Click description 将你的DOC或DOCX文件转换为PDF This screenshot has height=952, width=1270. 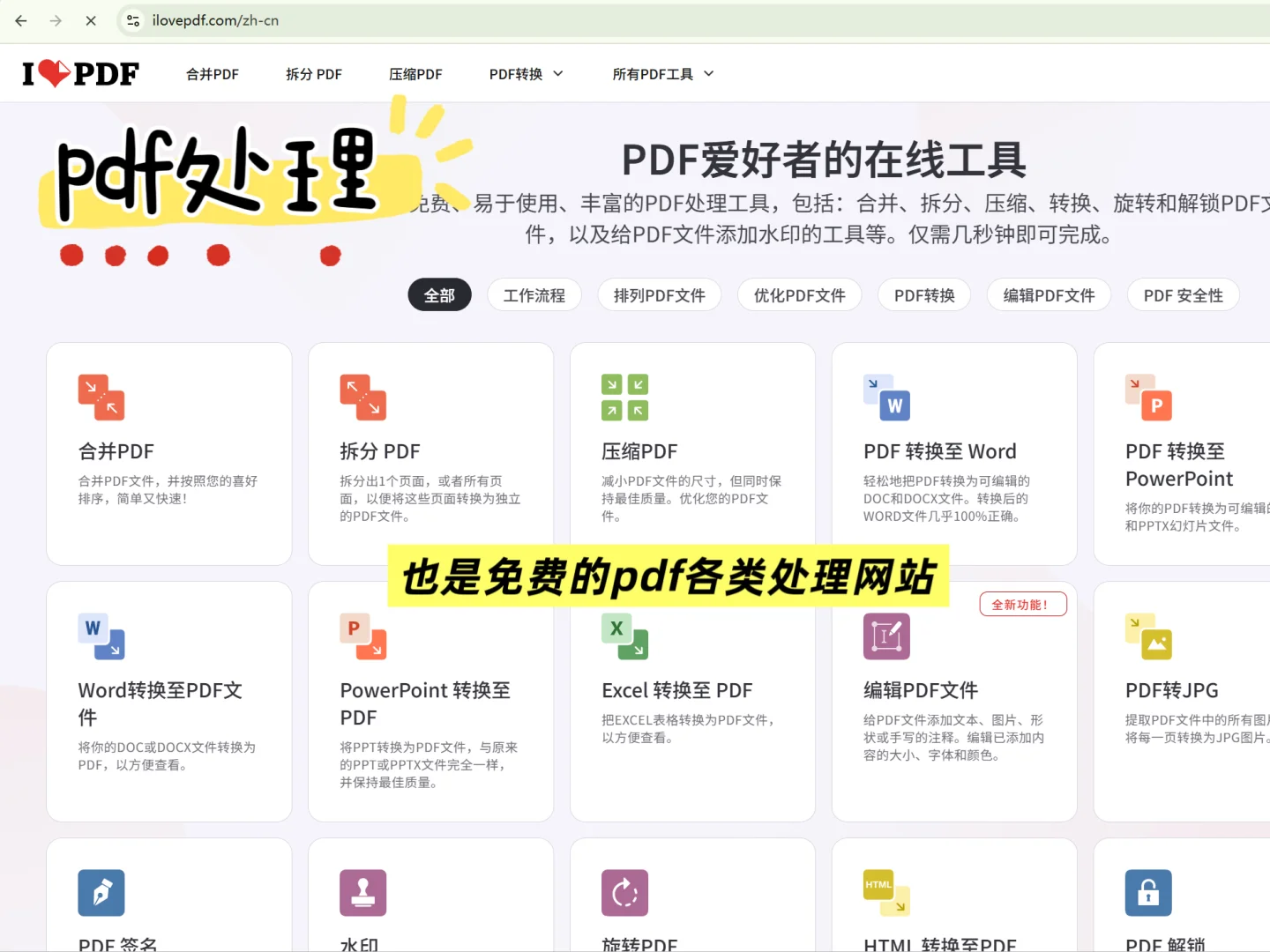click(167, 756)
